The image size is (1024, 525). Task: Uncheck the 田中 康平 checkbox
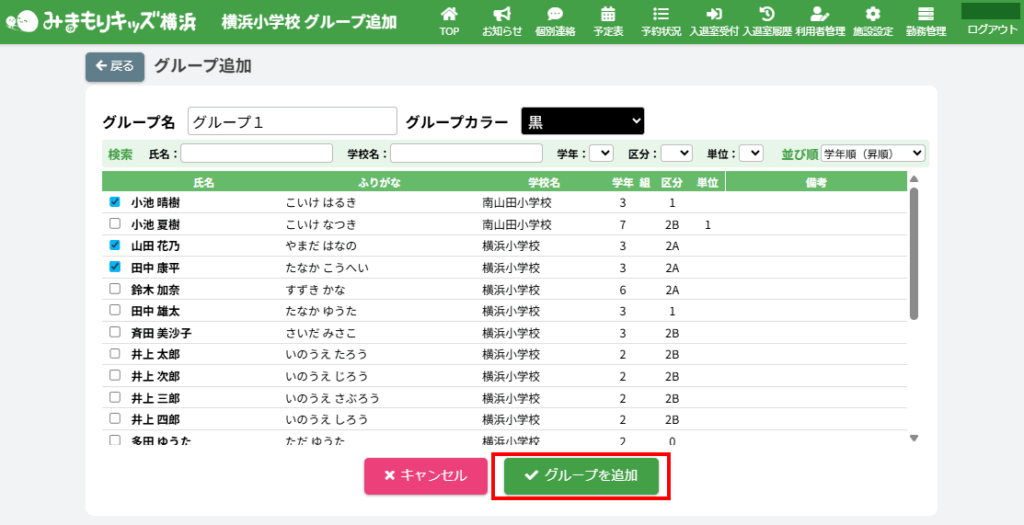(x=115, y=267)
